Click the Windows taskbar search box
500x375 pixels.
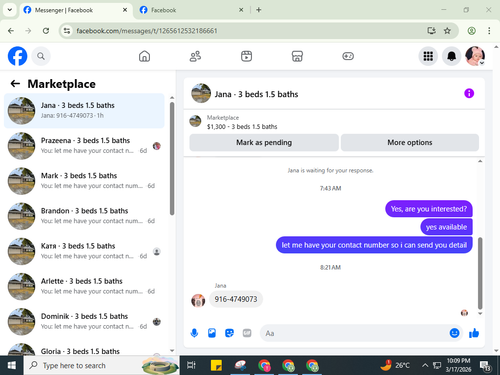(102, 365)
